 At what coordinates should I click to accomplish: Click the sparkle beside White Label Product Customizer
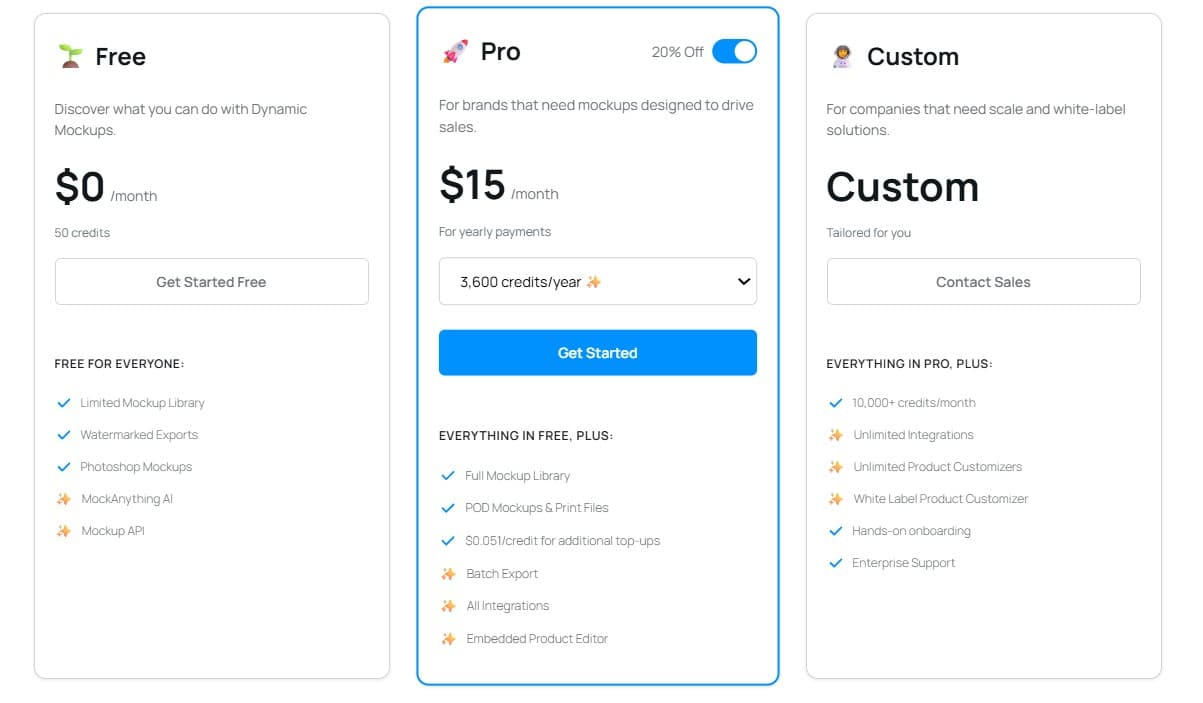(835, 498)
